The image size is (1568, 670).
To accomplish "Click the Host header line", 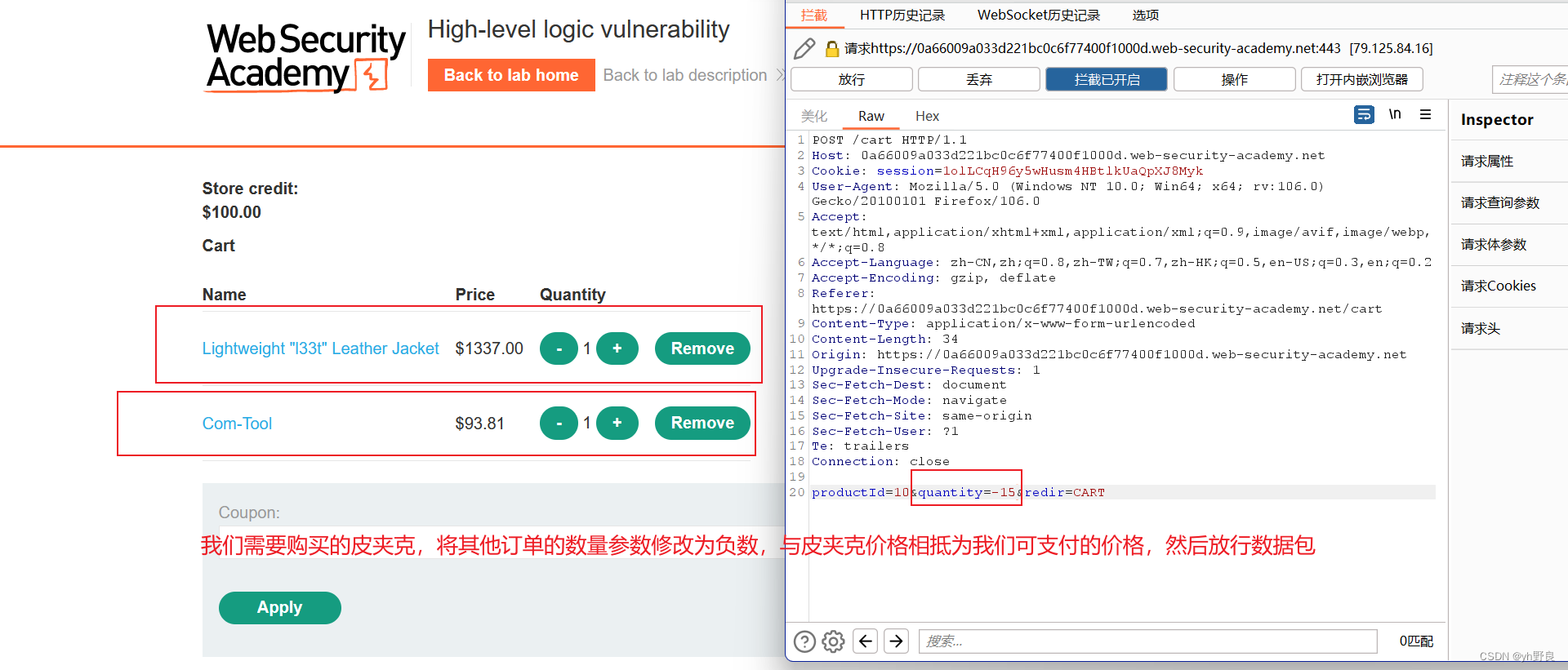I will [x=1068, y=155].
